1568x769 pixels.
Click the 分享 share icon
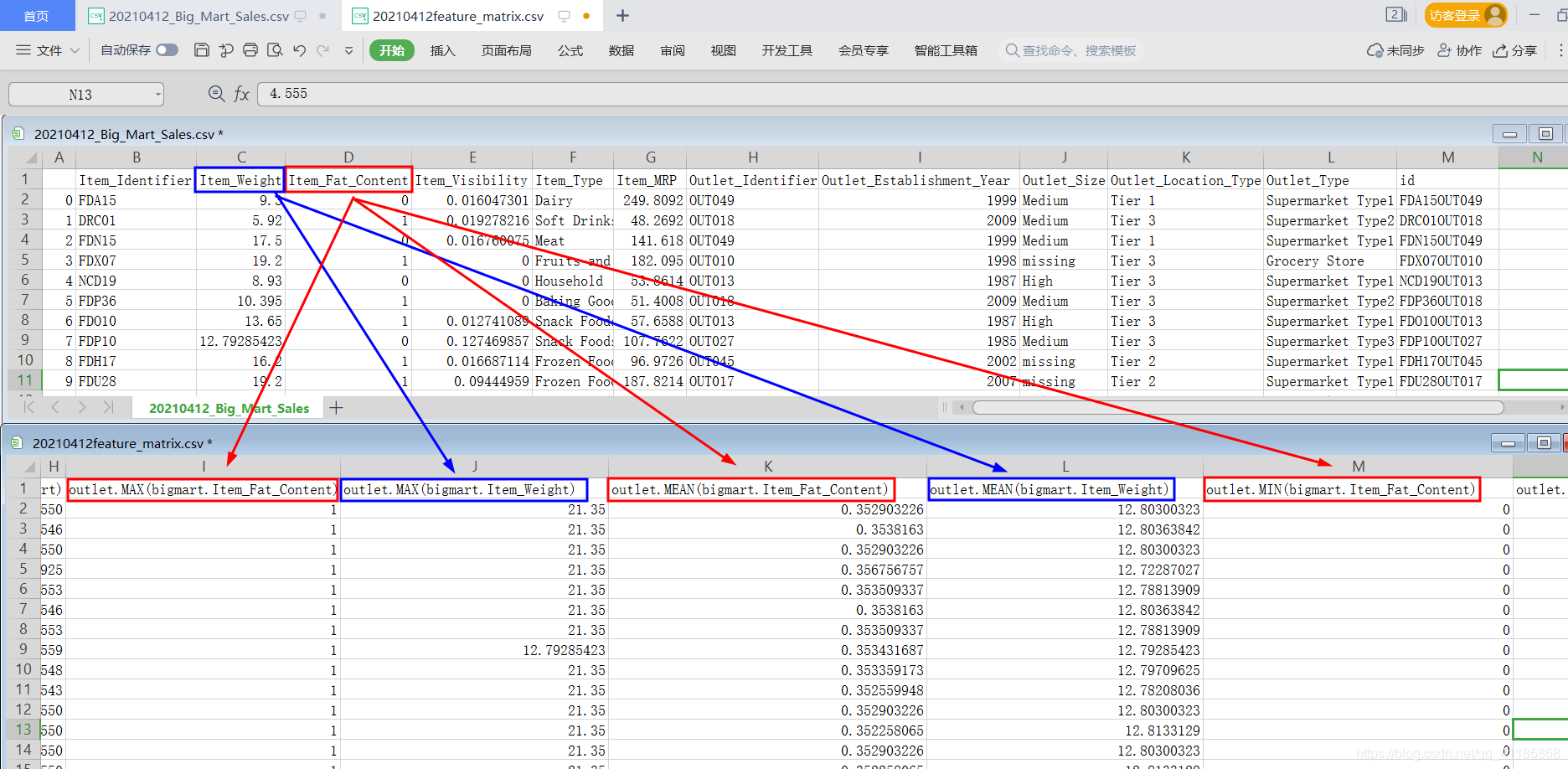pyautogui.click(x=1514, y=49)
